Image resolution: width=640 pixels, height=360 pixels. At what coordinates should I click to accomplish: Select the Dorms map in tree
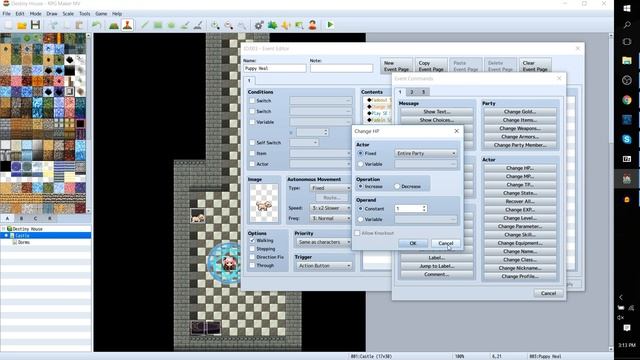pyautogui.click(x=24, y=242)
